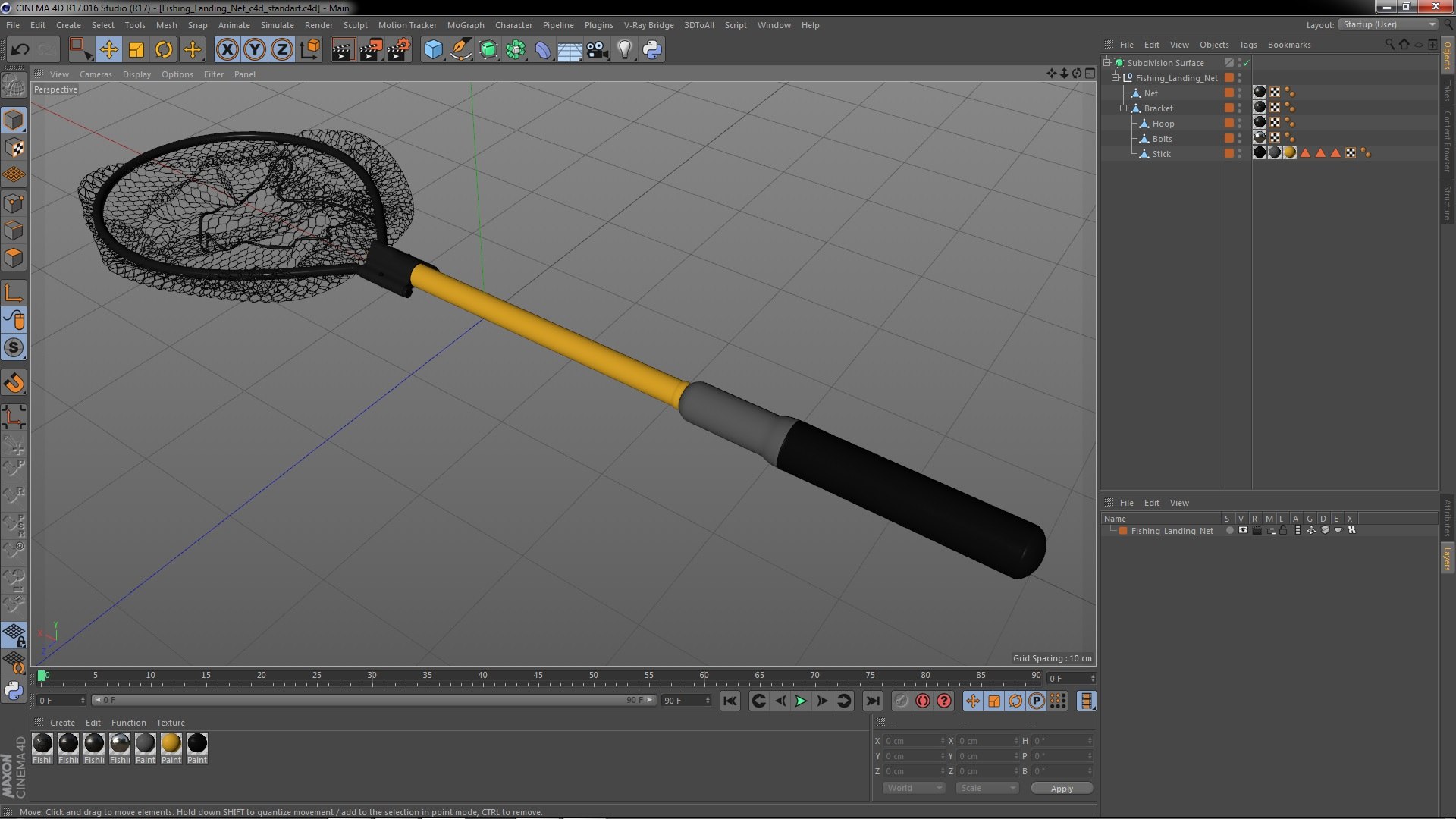This screenshot has width=1456, height=819.
Task: Open the MoGraph cloner green icon
Action: 516,50
